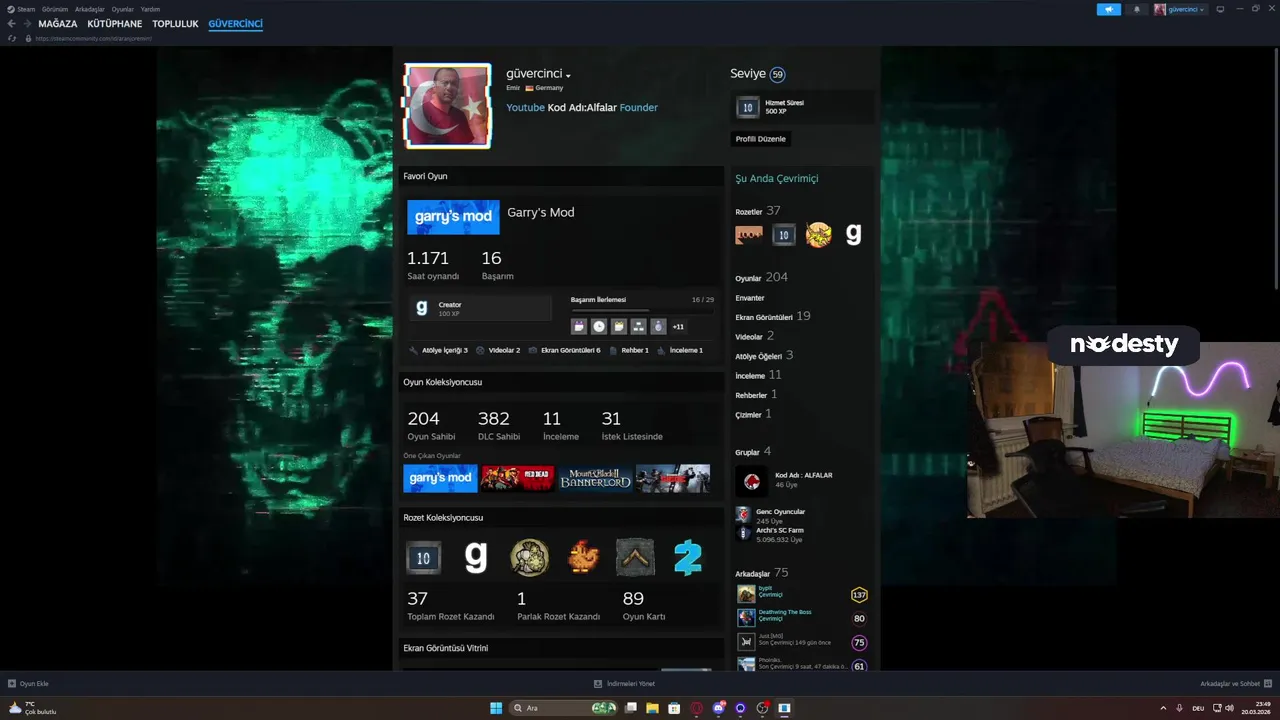Click the Profili Düzenle button
The height and width of the screenshot is (720, 1280).
tap(761, 139)
